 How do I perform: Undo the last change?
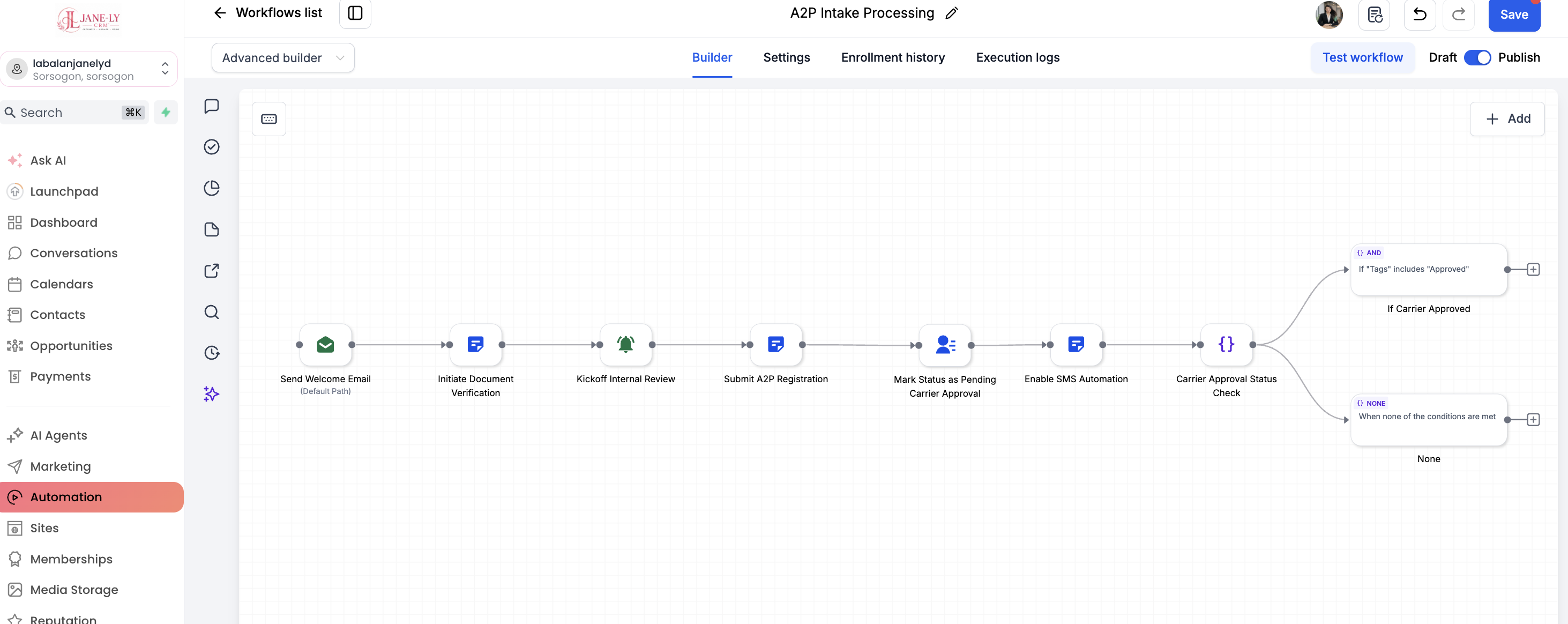1420,14
